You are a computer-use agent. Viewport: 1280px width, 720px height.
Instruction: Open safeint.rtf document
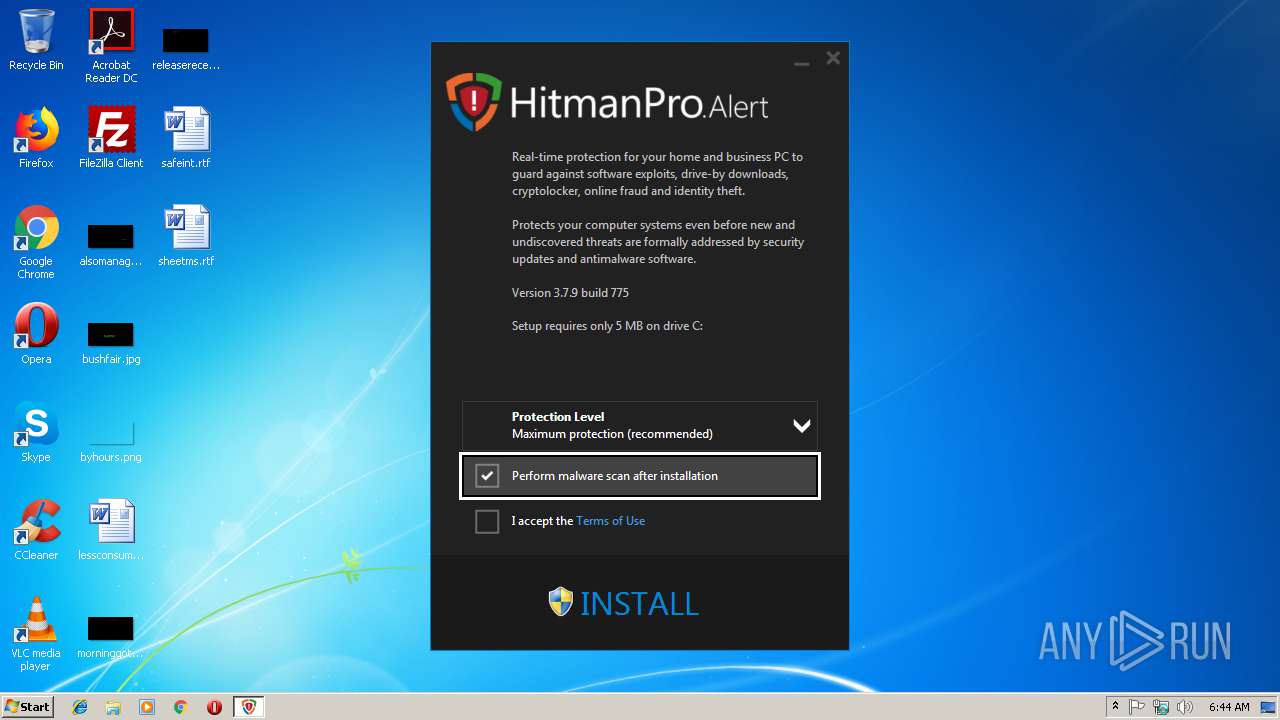186,138
